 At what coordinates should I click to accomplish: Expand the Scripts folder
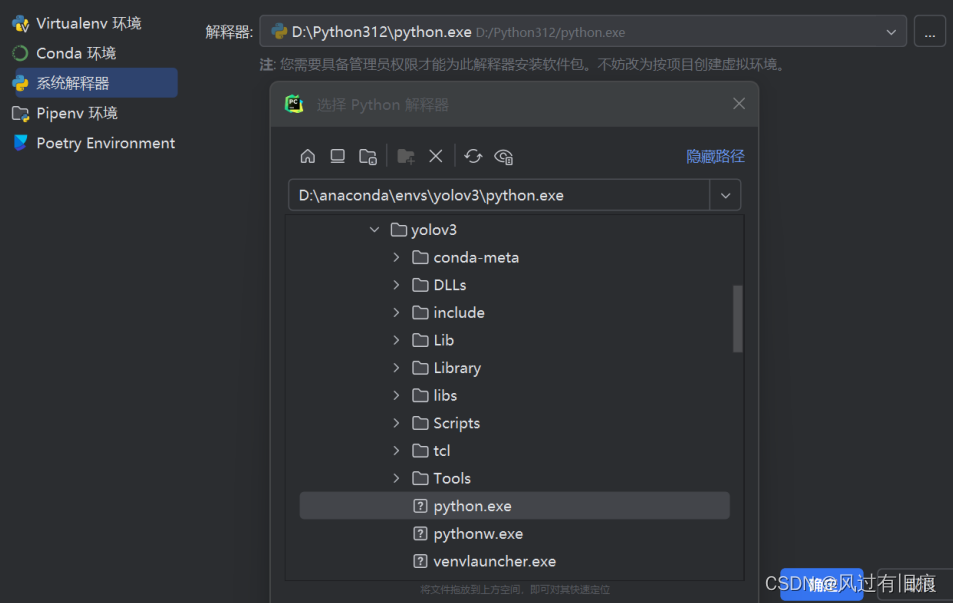pos(396,423)
